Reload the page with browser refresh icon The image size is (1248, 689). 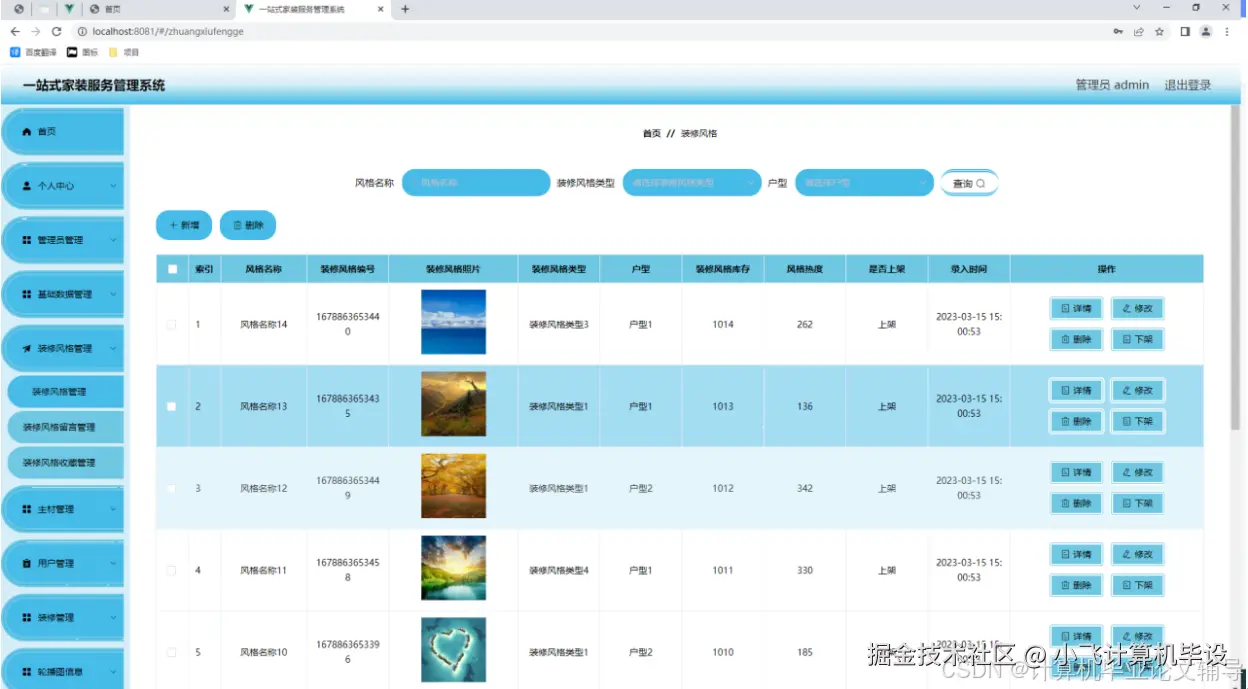tap(56, 31)
